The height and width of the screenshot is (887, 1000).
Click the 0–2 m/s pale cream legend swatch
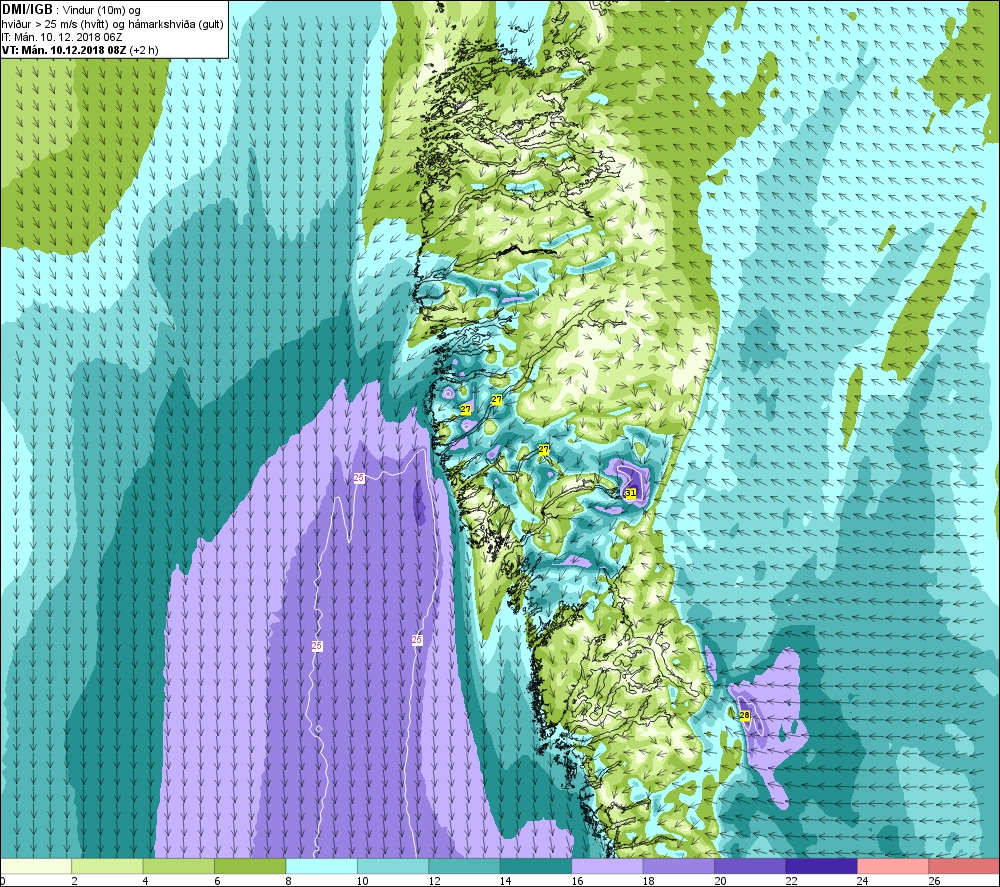pos(36,866)
